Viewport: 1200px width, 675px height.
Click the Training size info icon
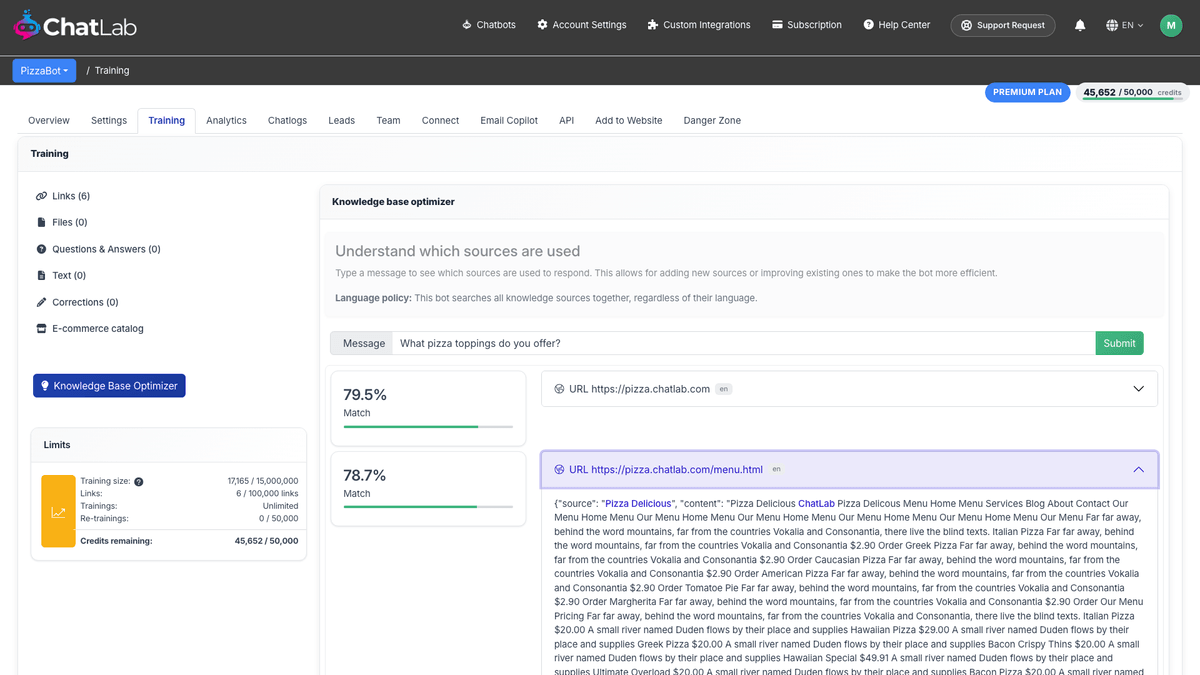(139, 482)
